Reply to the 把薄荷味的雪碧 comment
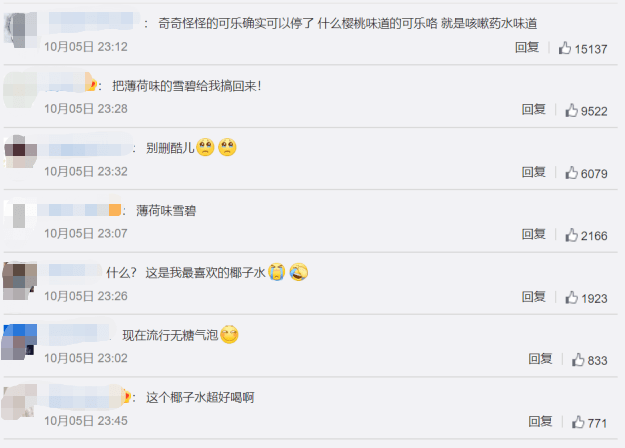This screenshot has width=625, height=448. (534, 109)
